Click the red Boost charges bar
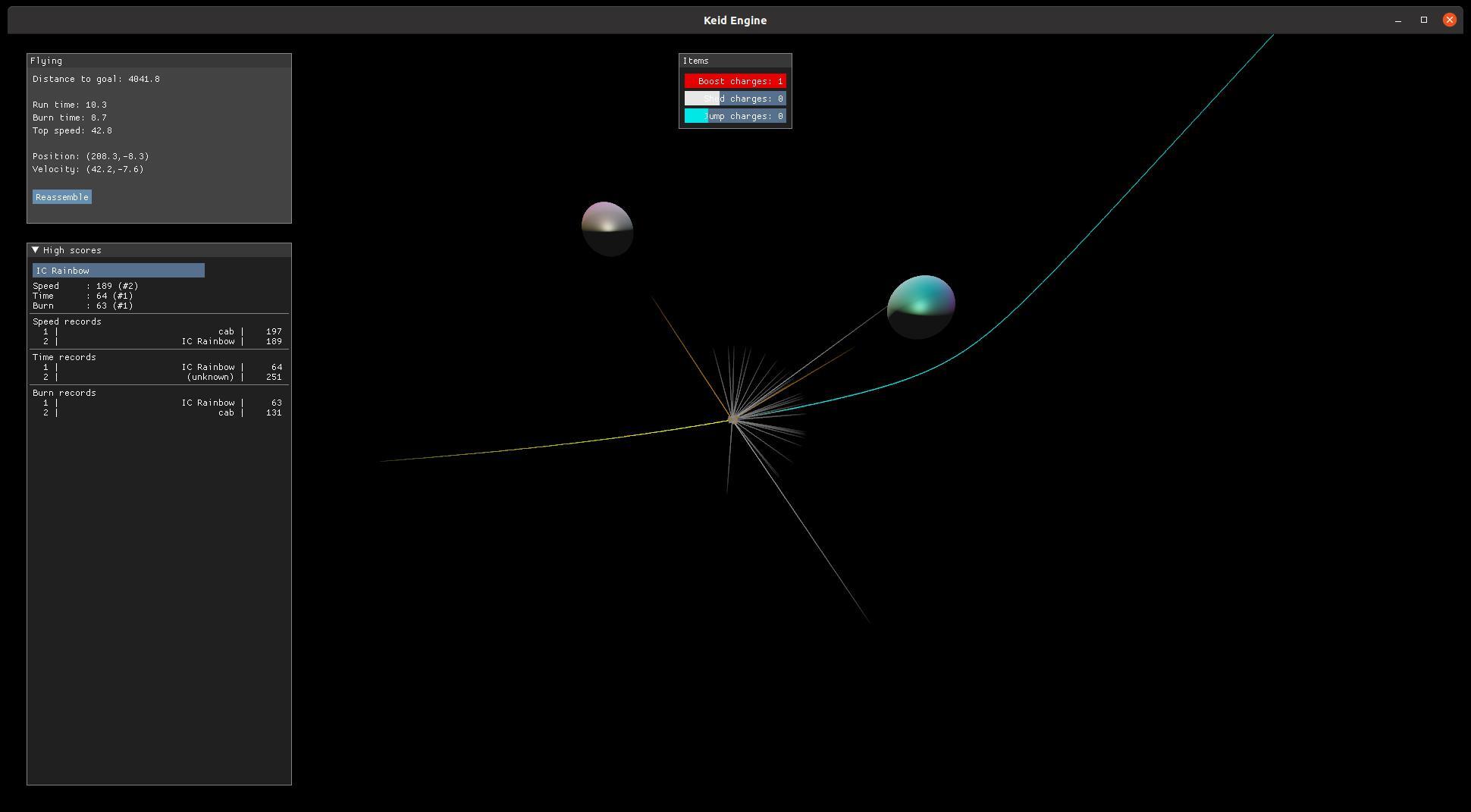Screen dimensions: 1471x812 pos(735,81)
